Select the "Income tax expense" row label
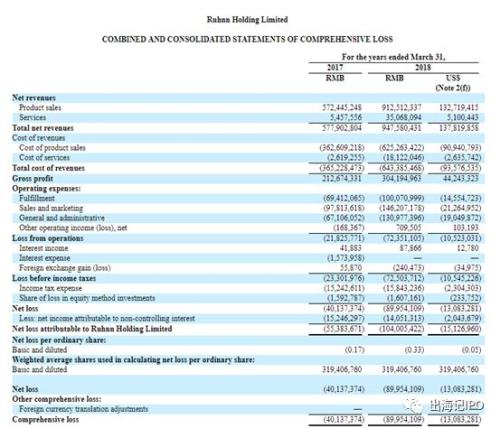The width and height of the screenshot is (500, 428). [x=50, y=288]
